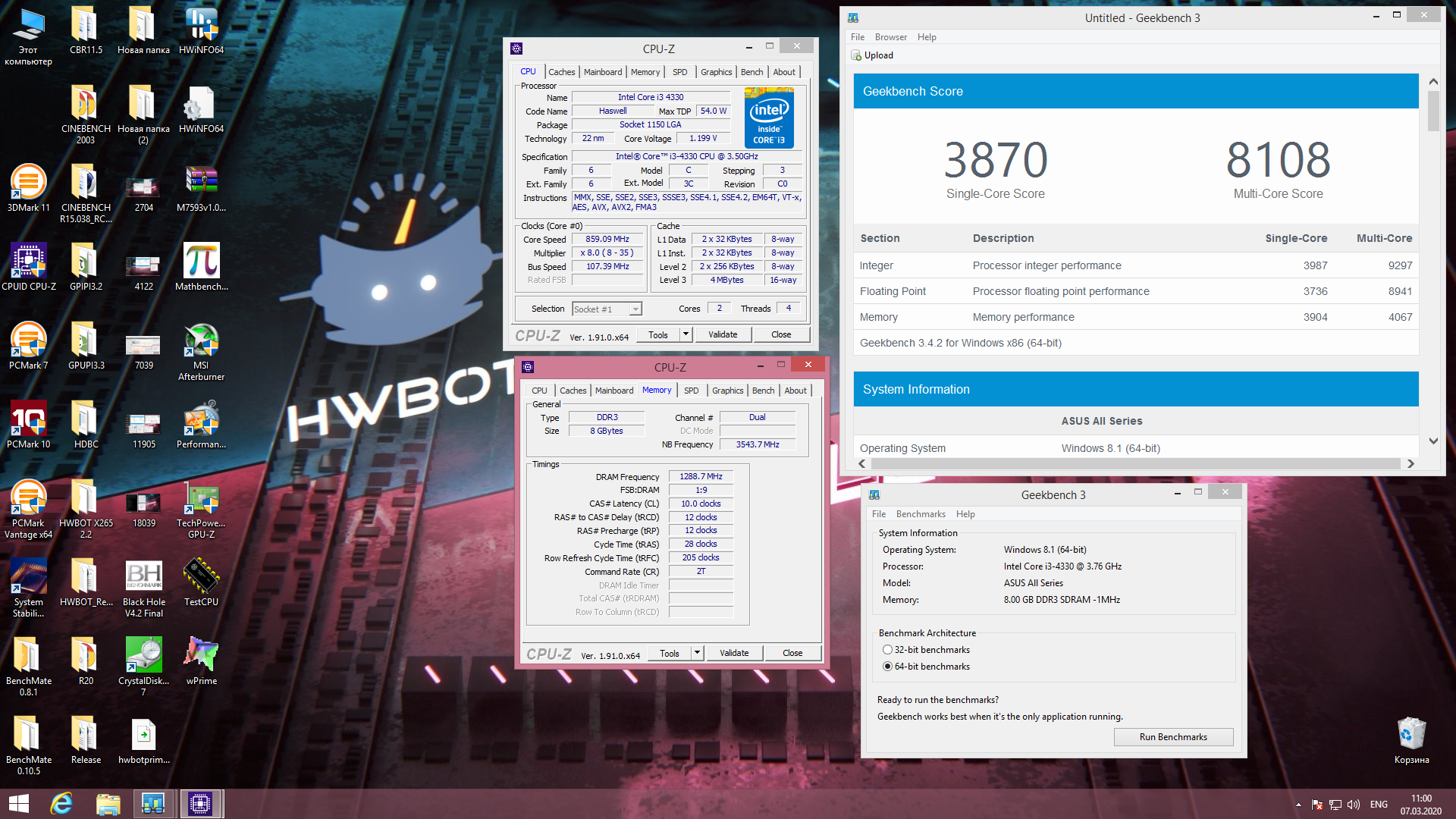Click the ENG language indicator
The height and width of the screenshot is (819, 1456).
tap(1379, 805)
